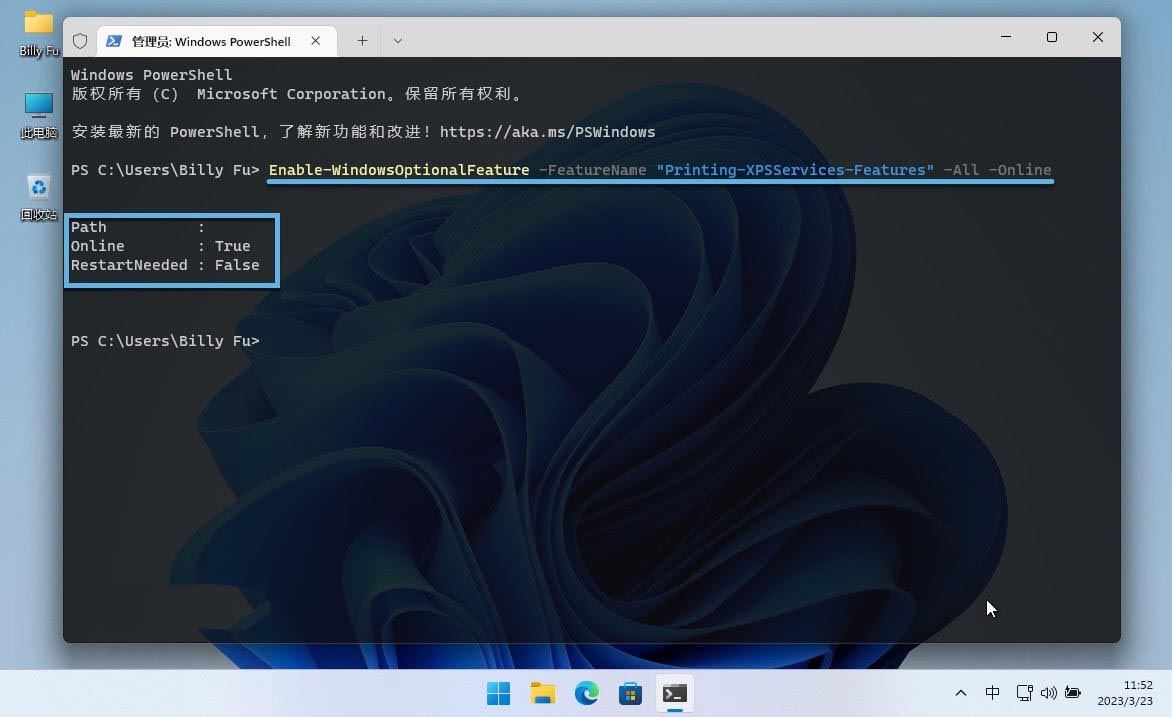
Task: Click the -FeatureName parameter text
Action: [592, 170]
